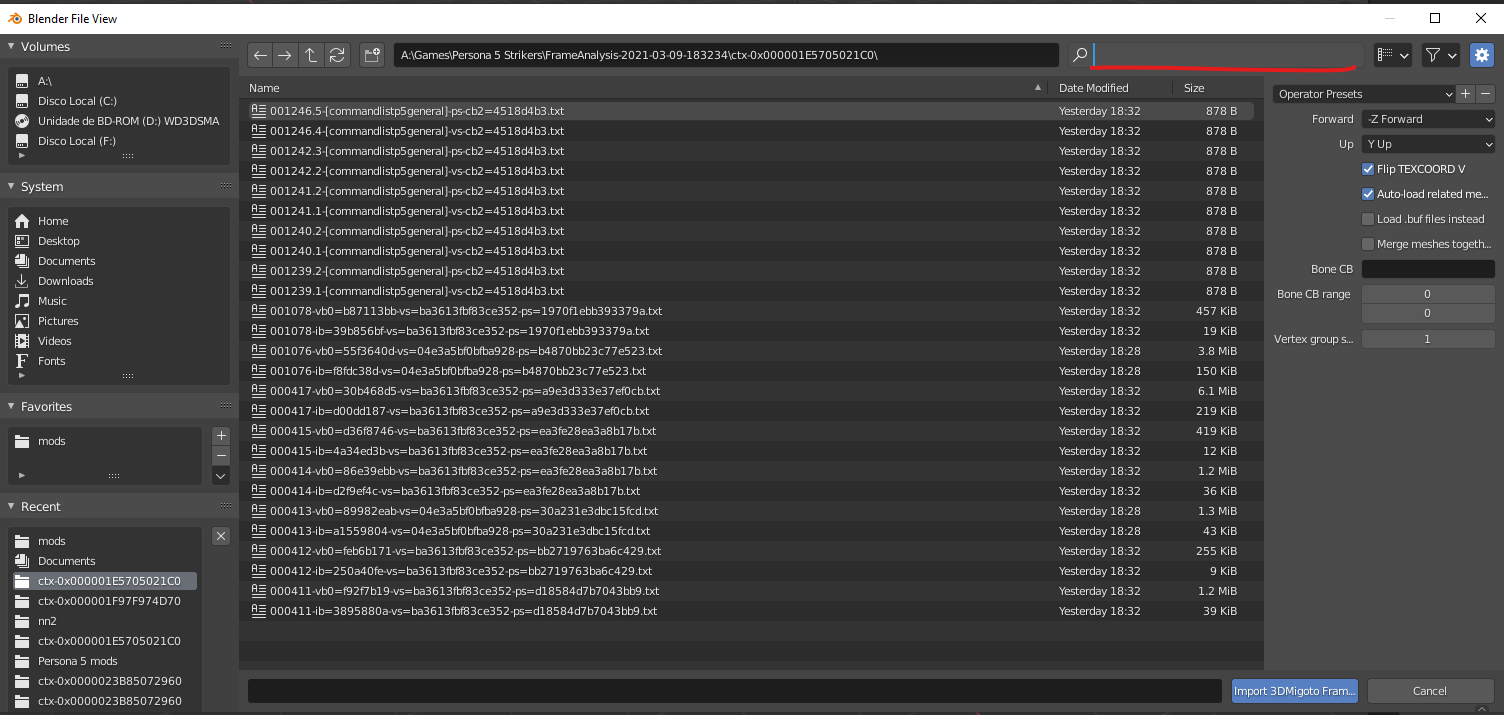The image size is (1504, 715).
Task: Open the favorites specials chevron menu
Action: point(221,476)
